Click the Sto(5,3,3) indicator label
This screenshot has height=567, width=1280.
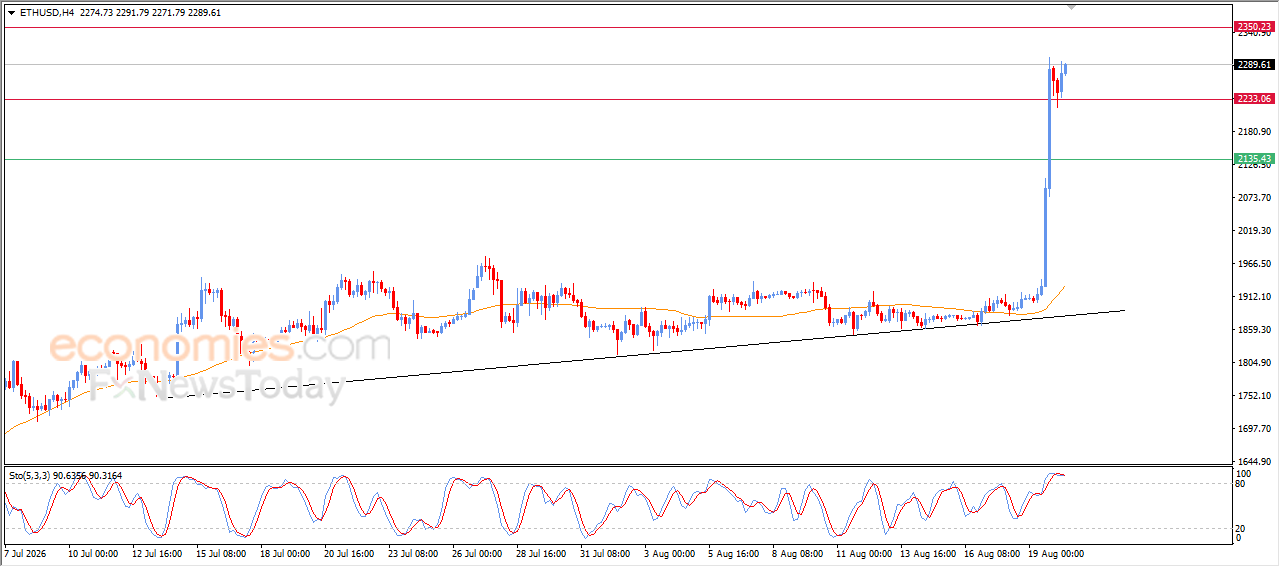(29, 475)
